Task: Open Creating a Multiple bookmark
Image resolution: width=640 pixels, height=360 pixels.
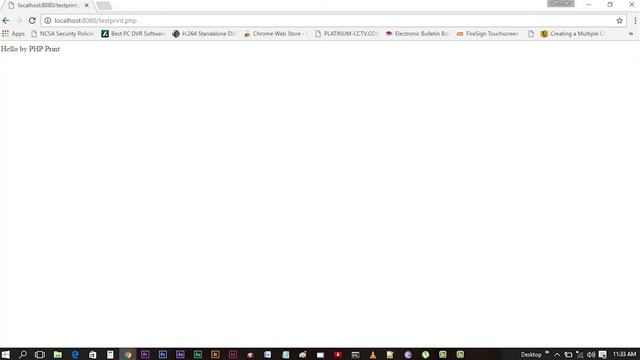Action: point(573,33)
